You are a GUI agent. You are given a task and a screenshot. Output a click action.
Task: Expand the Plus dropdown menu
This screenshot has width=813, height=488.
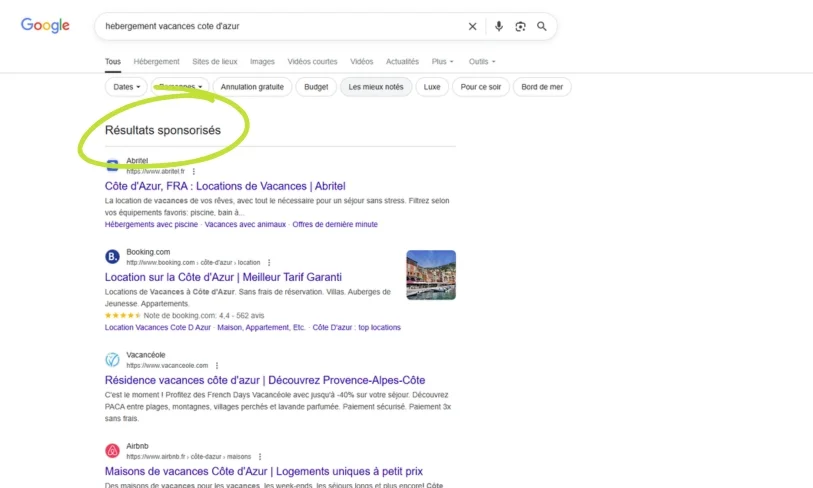442,61
